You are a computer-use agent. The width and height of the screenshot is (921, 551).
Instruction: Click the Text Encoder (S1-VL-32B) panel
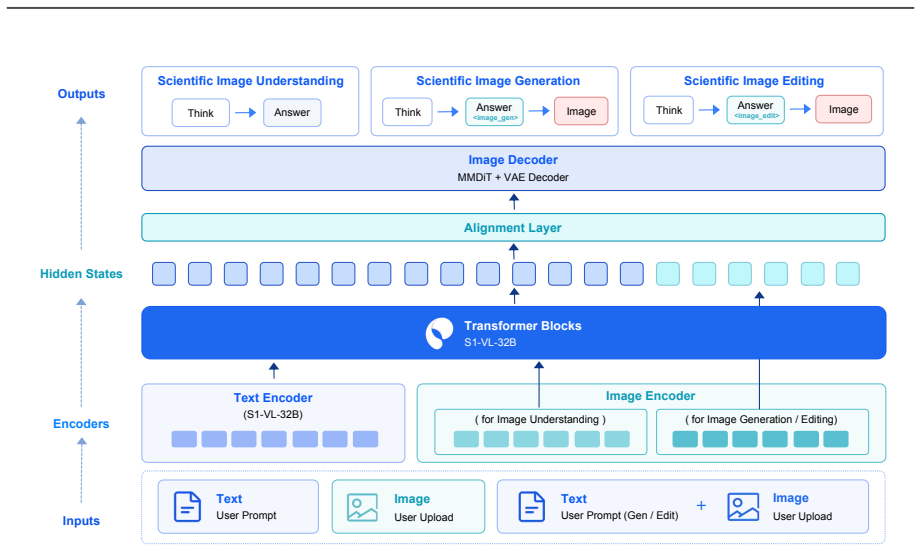coord(273,423)
